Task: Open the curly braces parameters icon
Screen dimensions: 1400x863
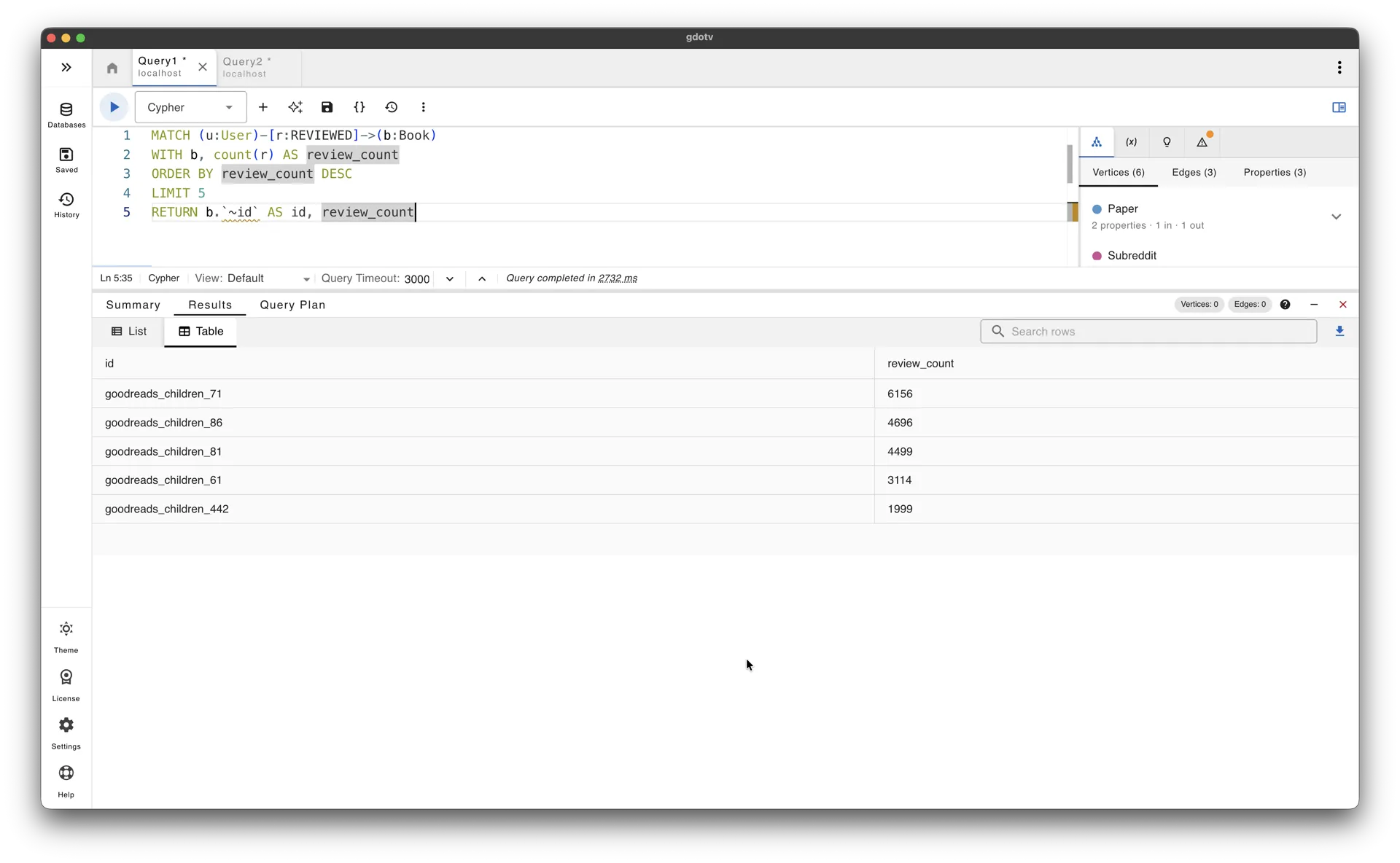Action: click(x=359, y=107)
